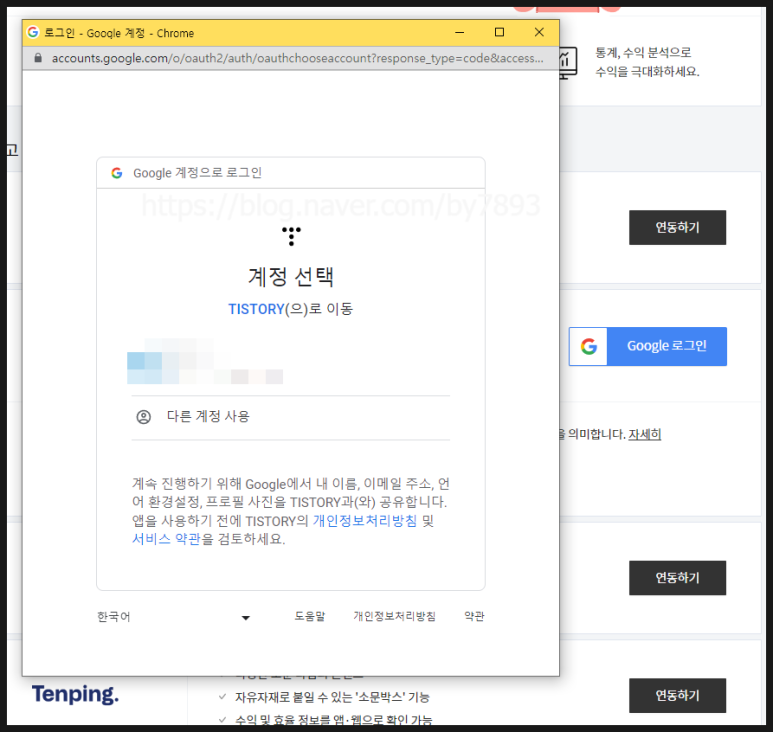Click the statistics chart icon on the background page
This screenshot has width=773, height=732.
coord(567,63)
